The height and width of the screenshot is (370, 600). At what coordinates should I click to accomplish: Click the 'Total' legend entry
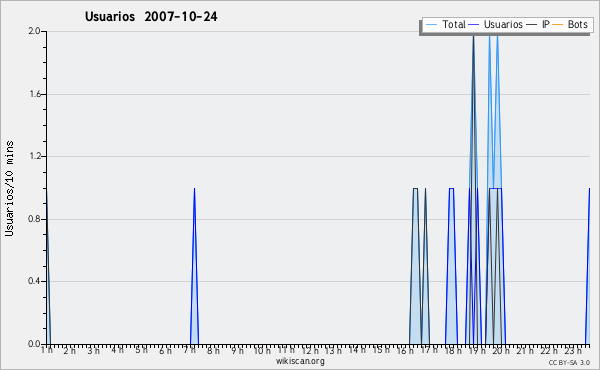(445, 24)
